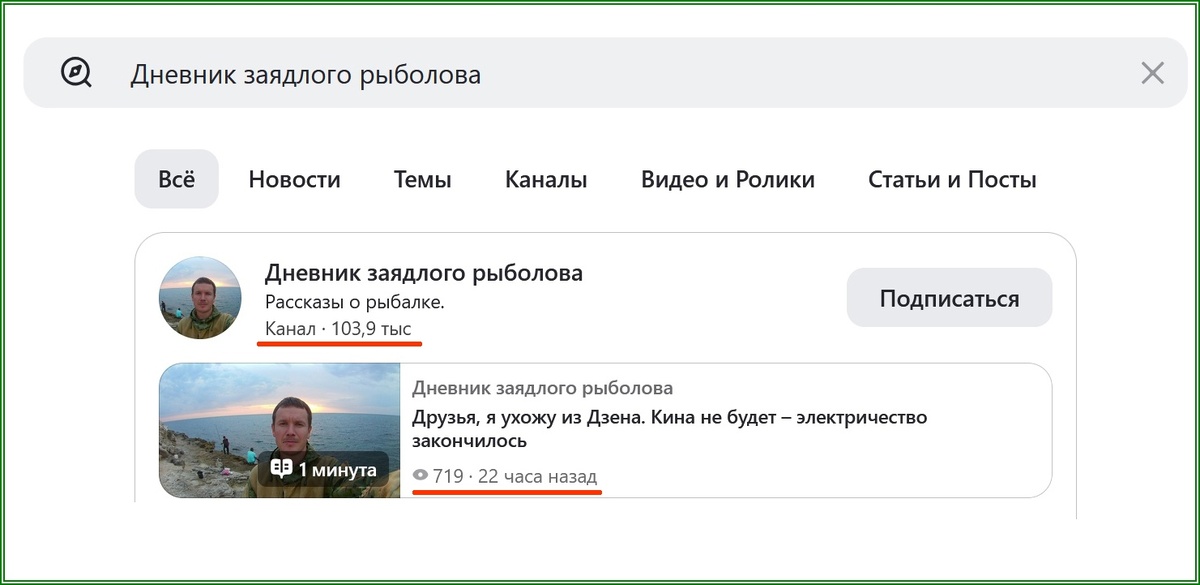Click inside the search input field
This screenshot has height=585, width=1200.
pos(400,71)
